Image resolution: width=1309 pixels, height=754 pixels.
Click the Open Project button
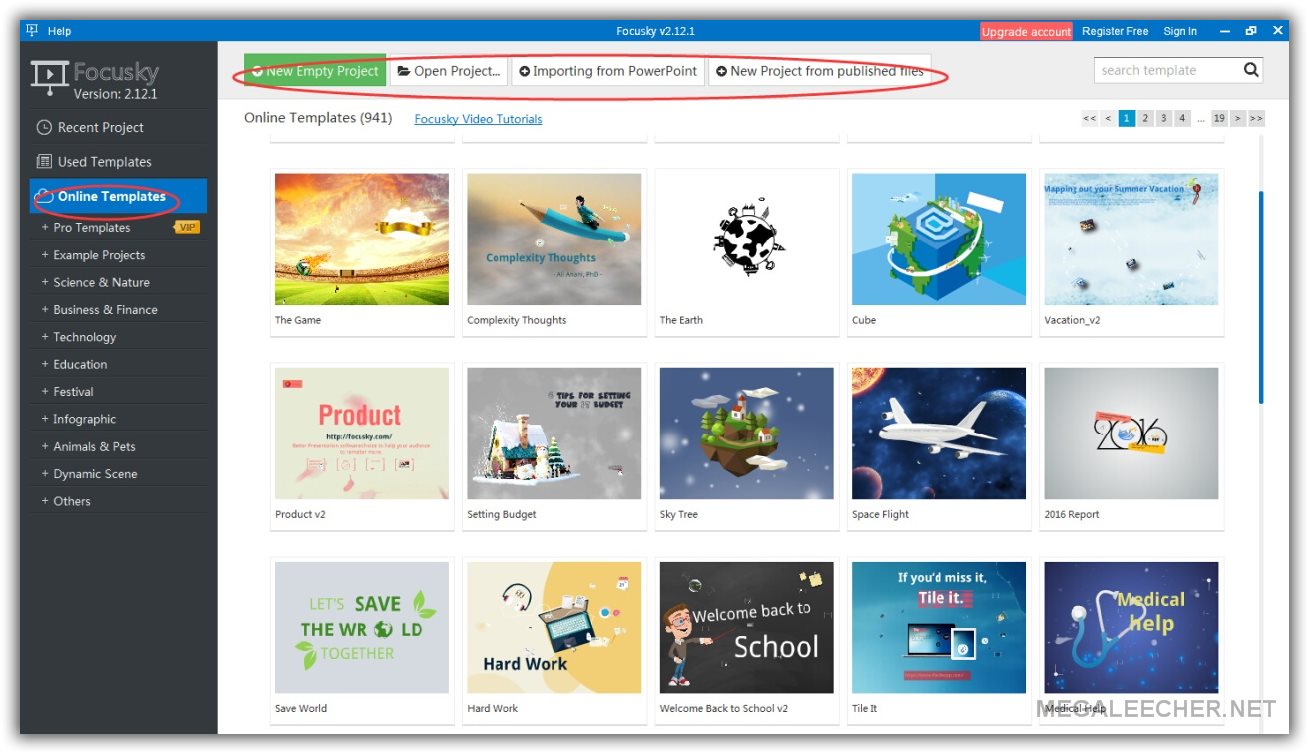pyautogui.click(x=448, y=71)
